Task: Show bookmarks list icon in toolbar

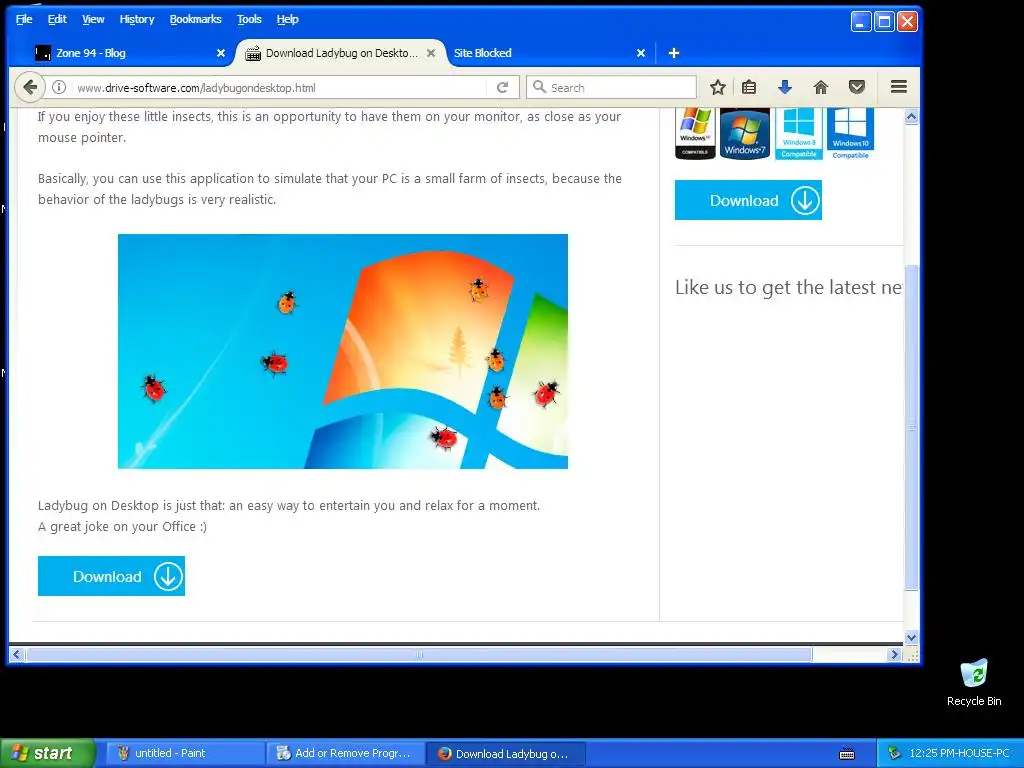Action: (x=749, y=87)
